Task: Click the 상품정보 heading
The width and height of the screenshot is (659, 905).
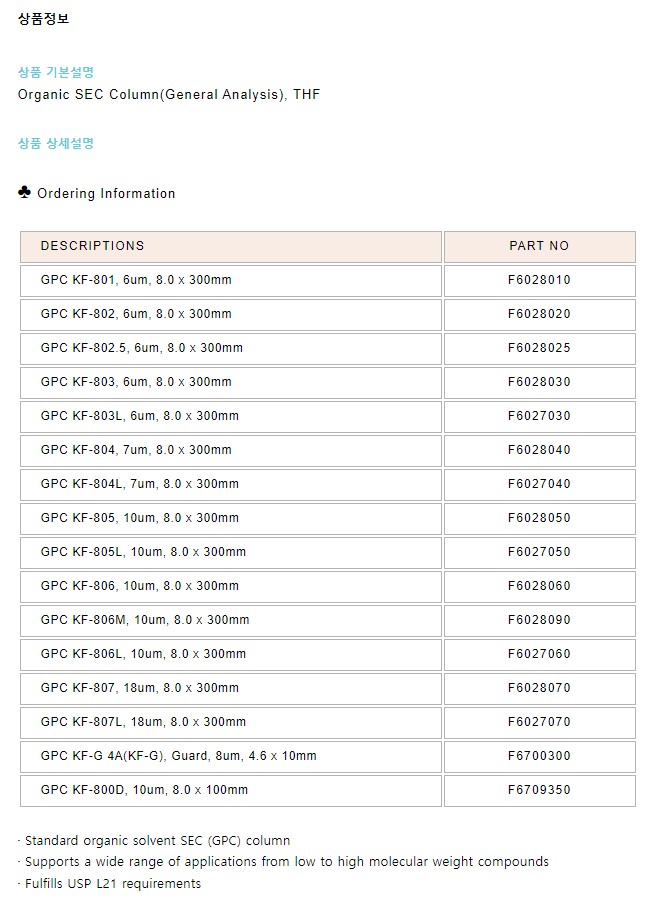Action: [44, 19]
